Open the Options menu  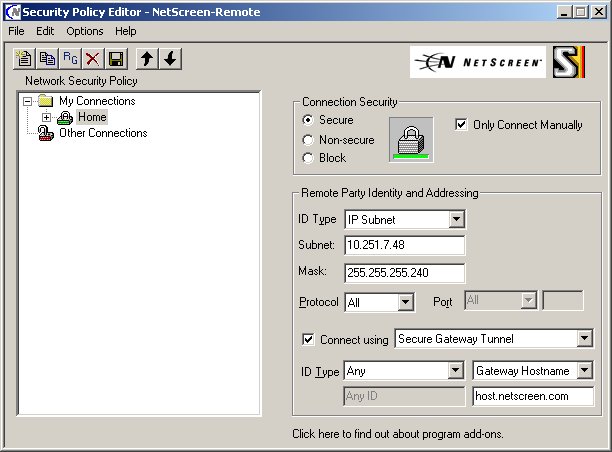(x=85, y=31)
